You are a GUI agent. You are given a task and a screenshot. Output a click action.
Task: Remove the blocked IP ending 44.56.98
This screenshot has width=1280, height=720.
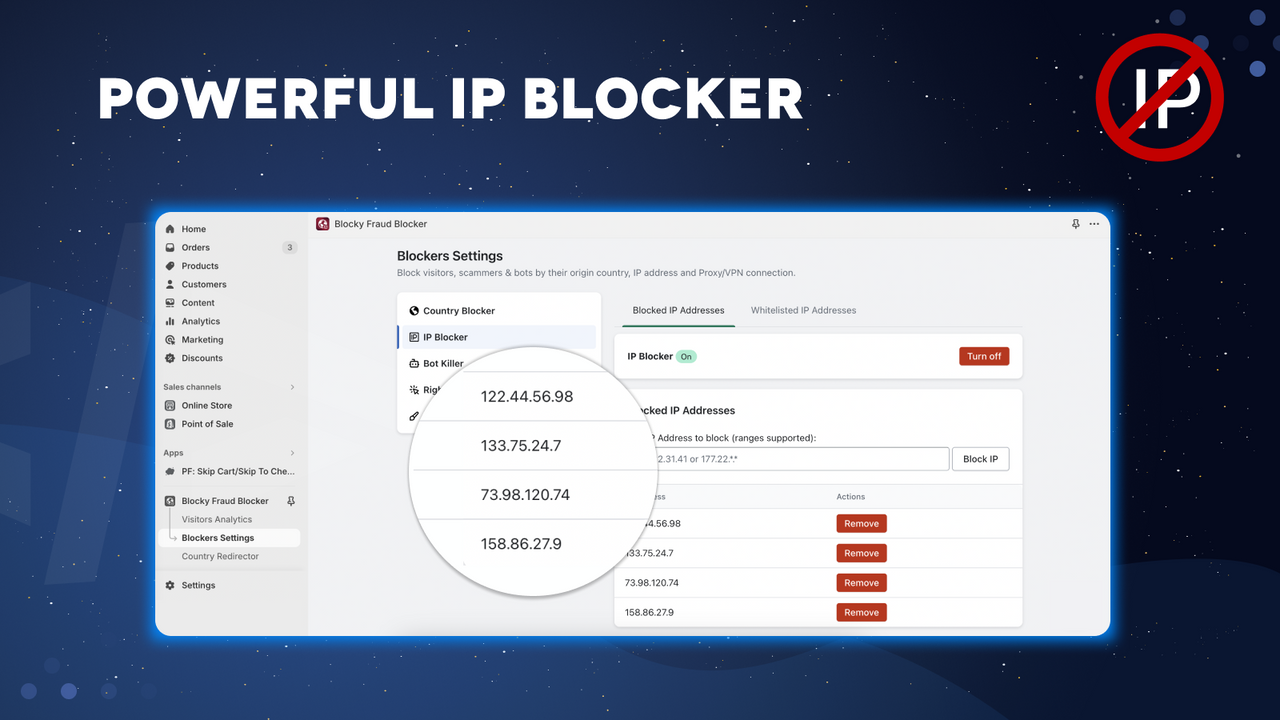[x=861, y=523]
